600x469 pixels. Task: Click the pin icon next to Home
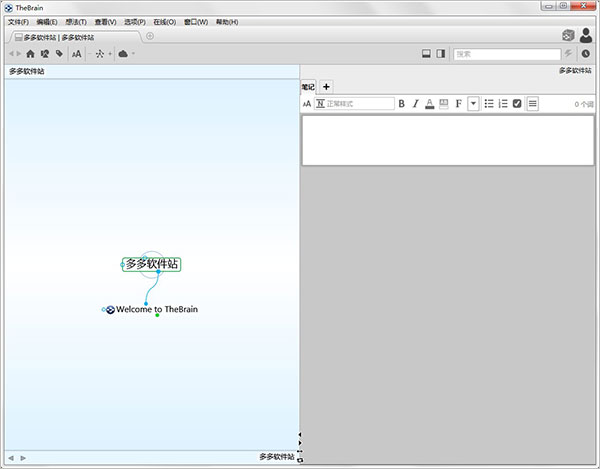pos(45,54)
